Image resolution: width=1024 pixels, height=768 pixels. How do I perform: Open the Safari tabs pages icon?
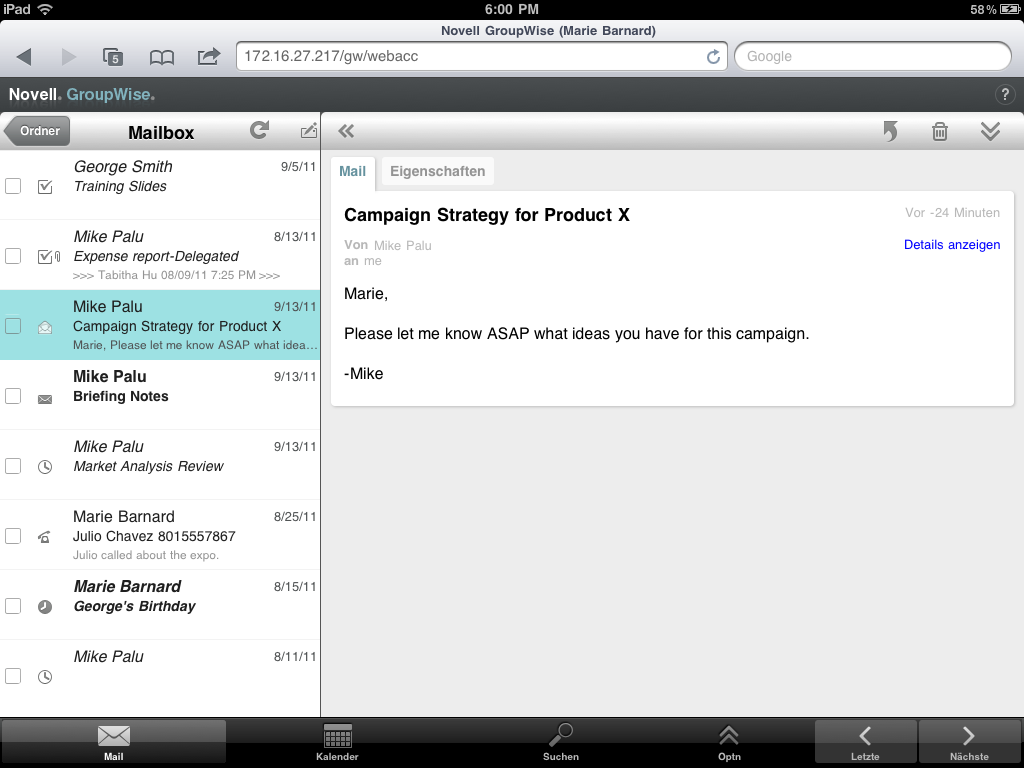[113, 57]
